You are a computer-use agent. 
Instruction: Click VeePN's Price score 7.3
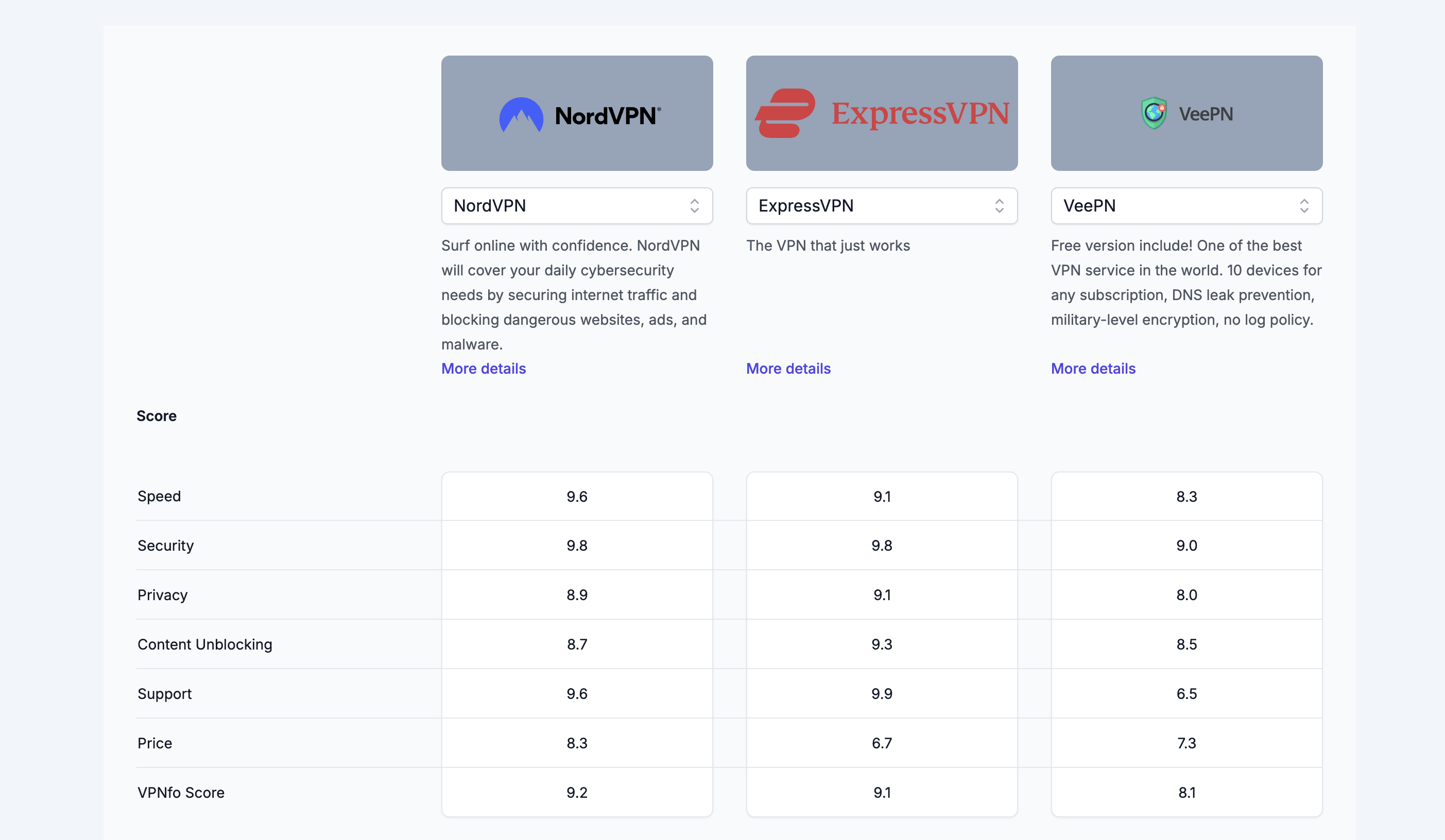1186,743
